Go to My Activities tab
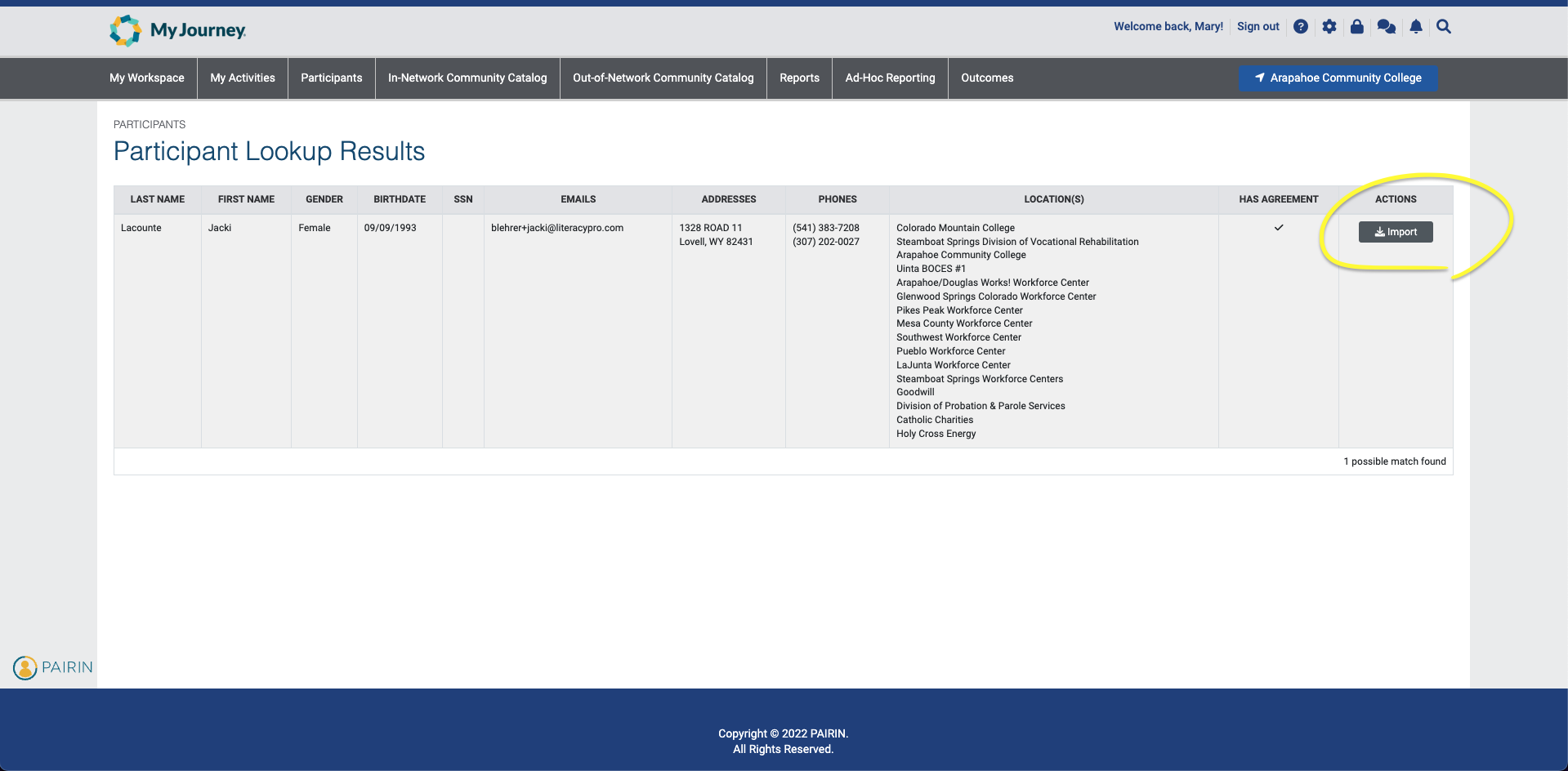 [x=243, y=78]
